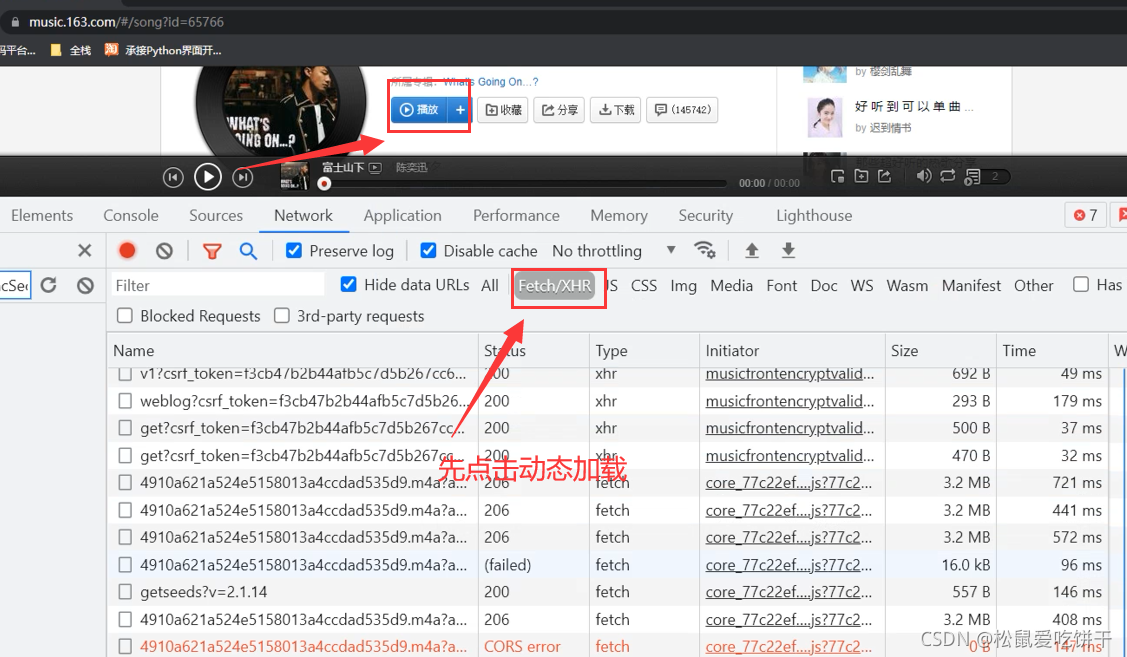Select checkbox for the (failed) m4a row
This screenshot has height=657, width=1127.
pos(125,564)
